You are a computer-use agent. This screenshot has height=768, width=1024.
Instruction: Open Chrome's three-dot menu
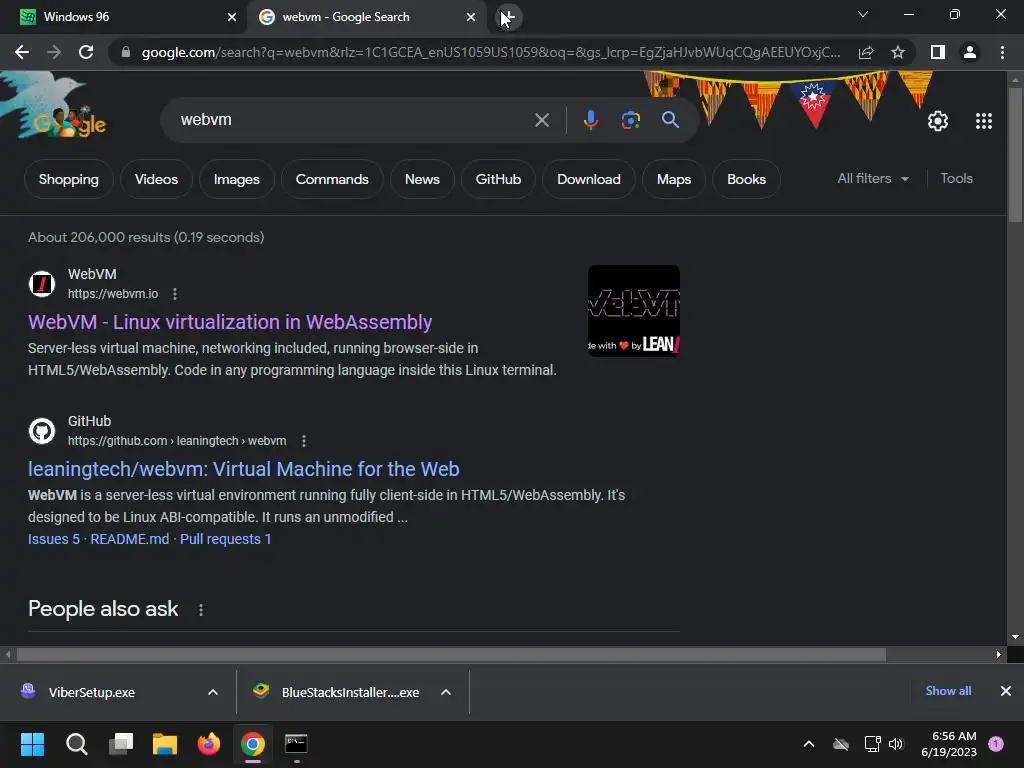[x=1002, y=52]
